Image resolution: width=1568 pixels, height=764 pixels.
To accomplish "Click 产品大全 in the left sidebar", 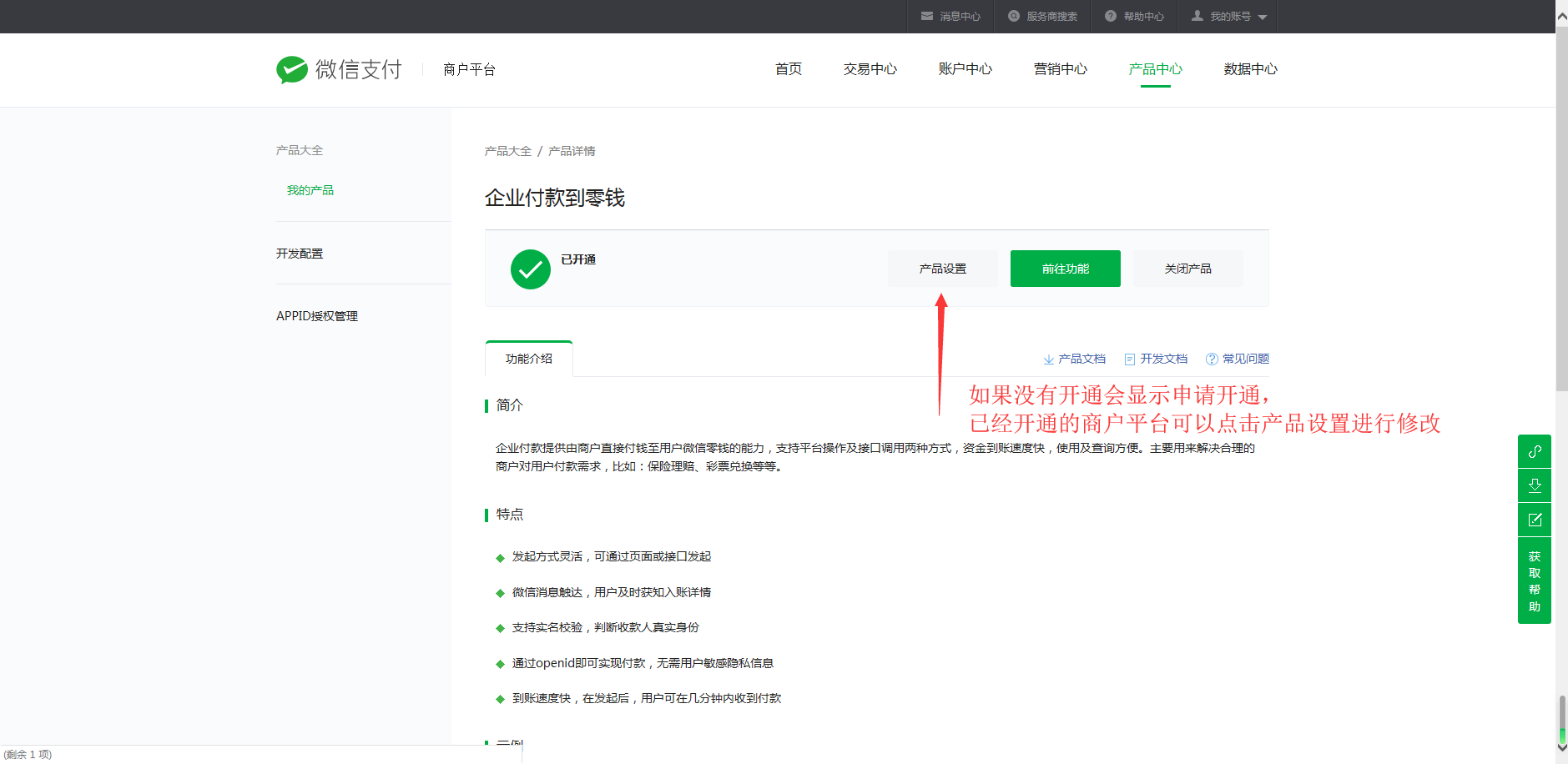I will coord(299,150).
